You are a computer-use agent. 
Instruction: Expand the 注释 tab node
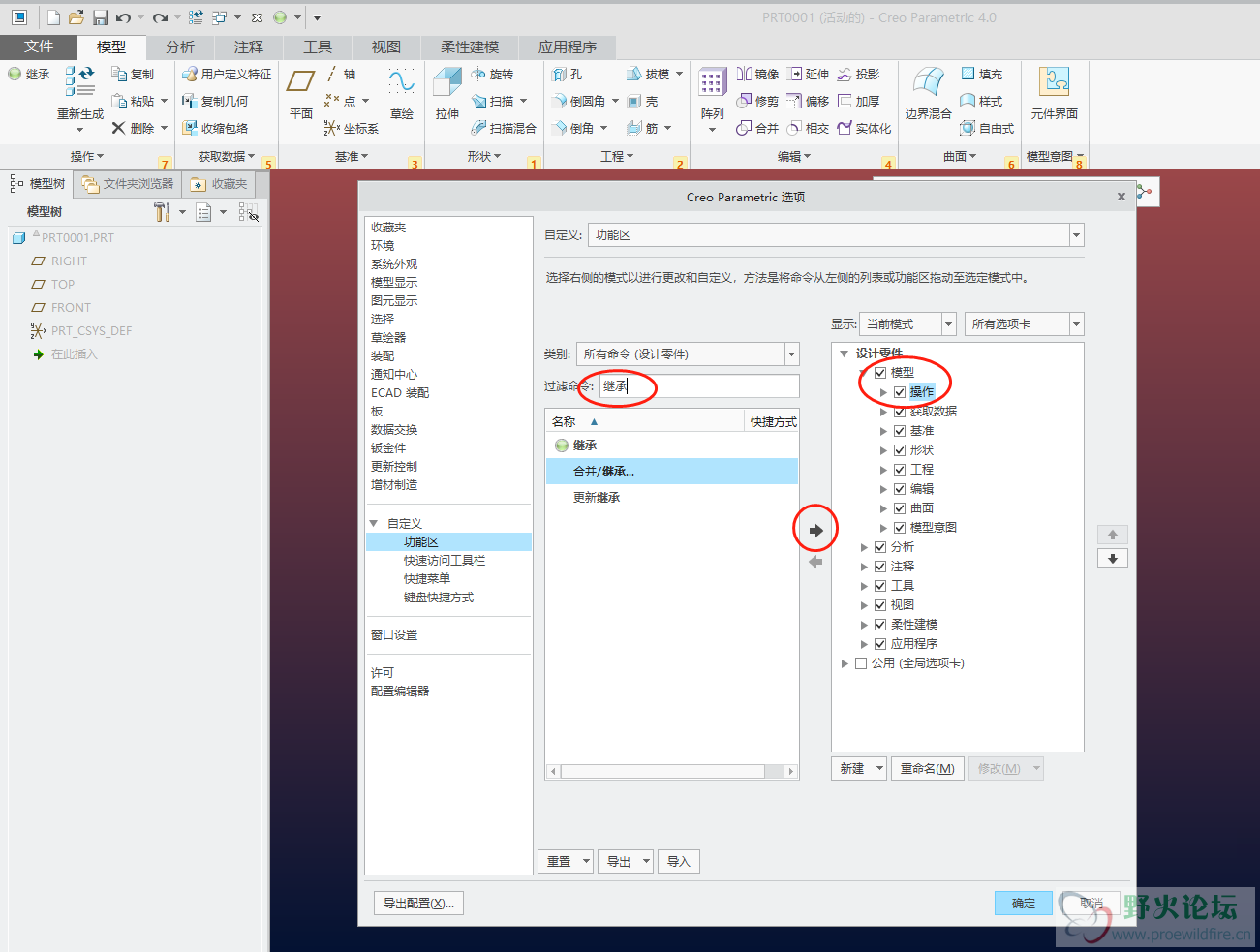click(x=864, y=567)
